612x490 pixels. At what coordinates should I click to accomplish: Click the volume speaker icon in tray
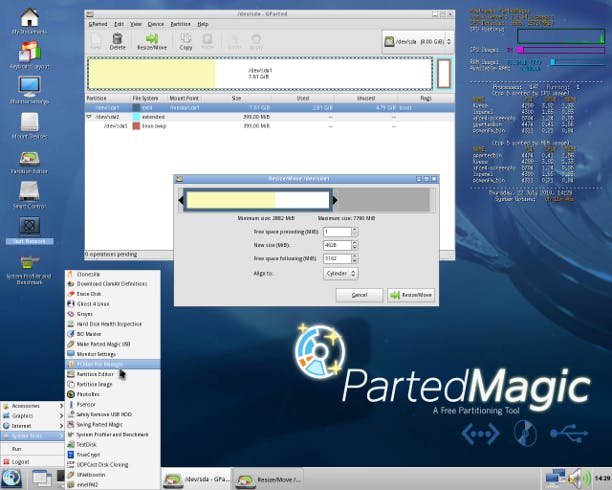pos(579,478)
